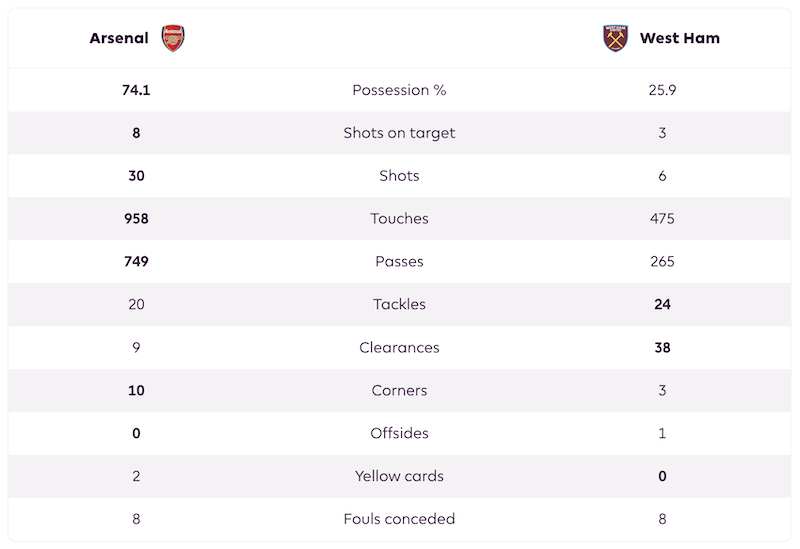Select West Ham's 38 clearances value
The width and height of the screenshot is (800, 549).
coord(662,348)
